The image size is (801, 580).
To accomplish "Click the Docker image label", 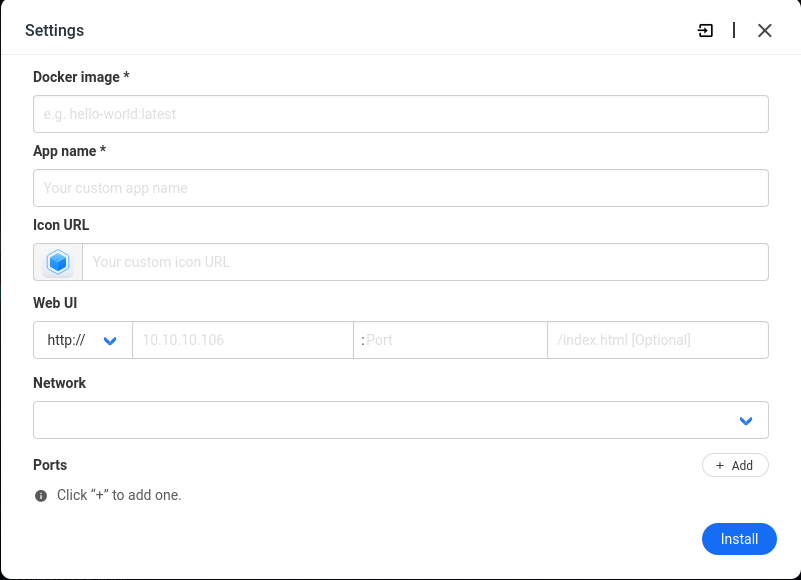I will 81,77.
